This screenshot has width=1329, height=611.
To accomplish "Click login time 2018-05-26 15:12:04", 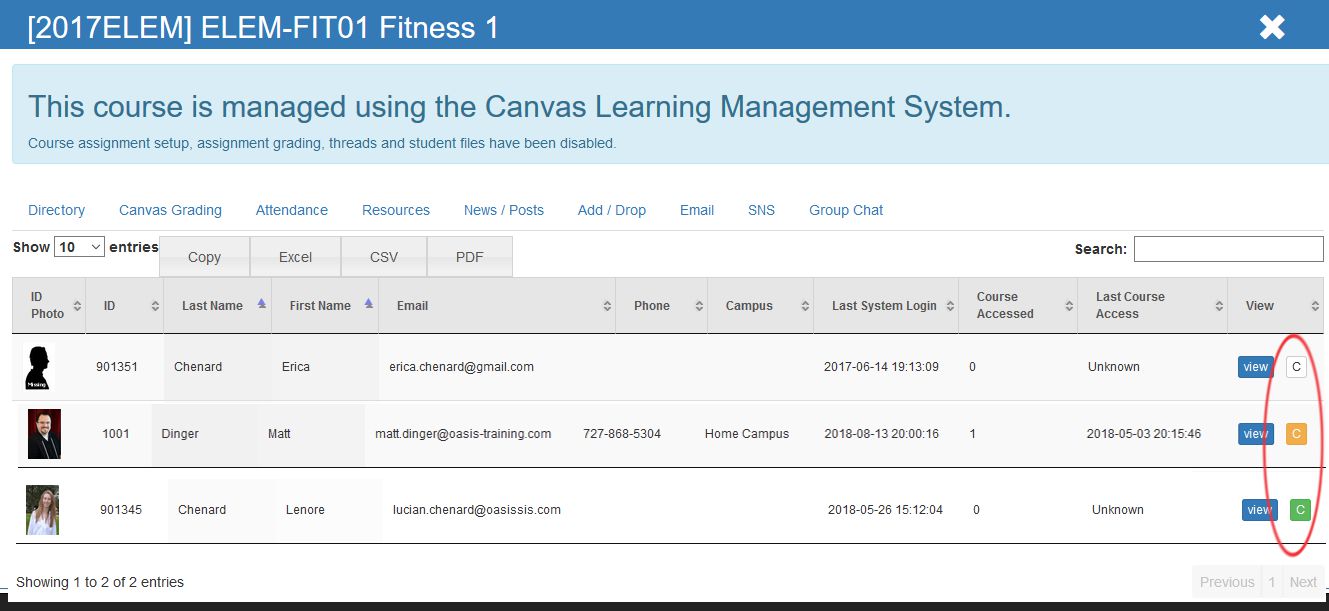I will click(x=885, y=510).
